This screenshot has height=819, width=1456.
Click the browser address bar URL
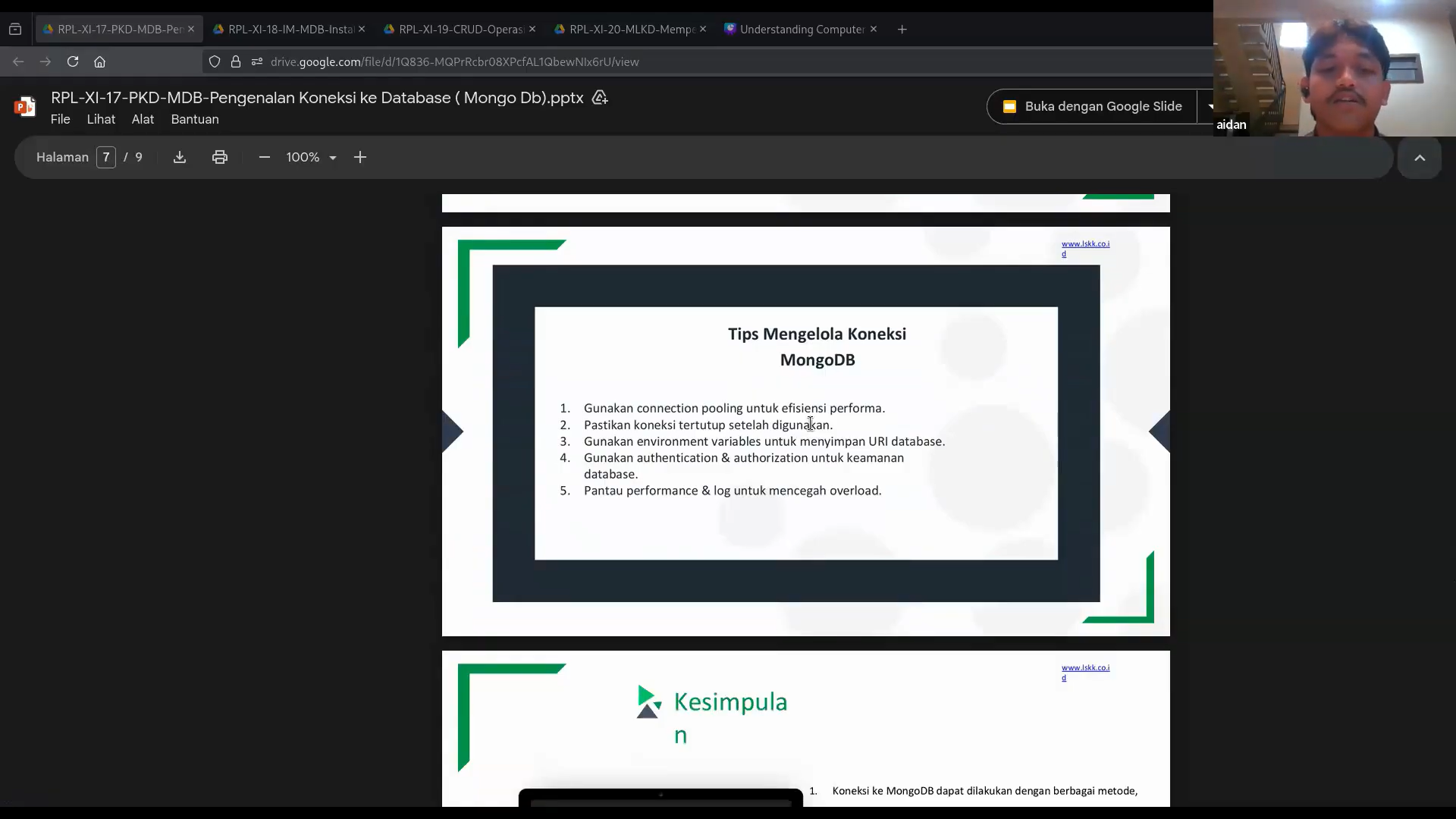click(x=455, y=61)
